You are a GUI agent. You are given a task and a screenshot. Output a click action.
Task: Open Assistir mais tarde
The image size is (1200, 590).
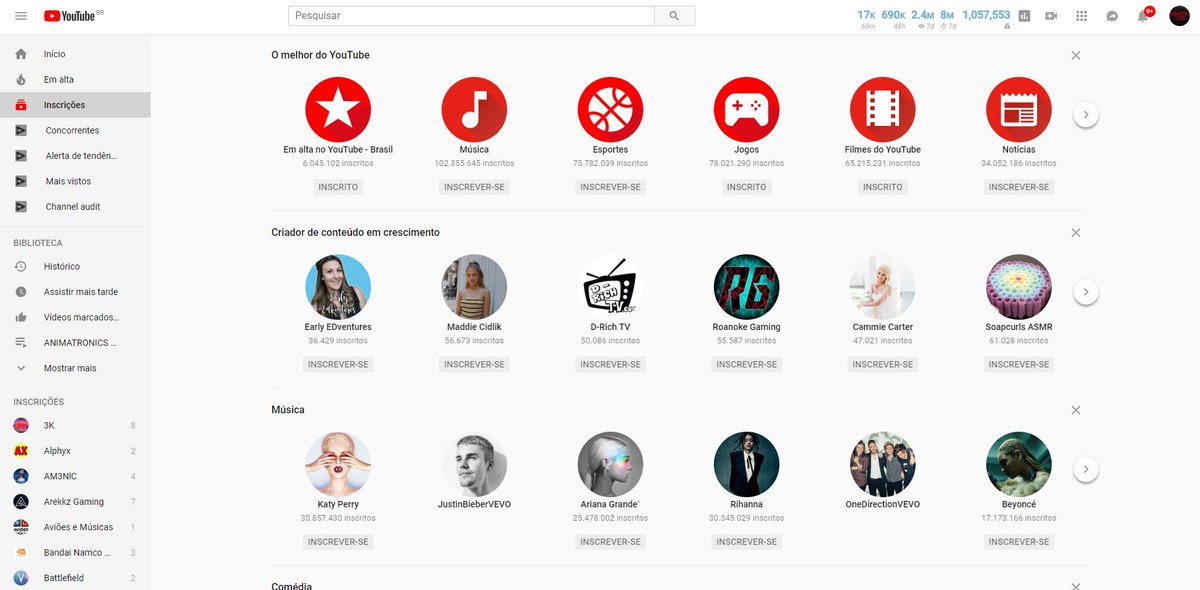[75, 292]
